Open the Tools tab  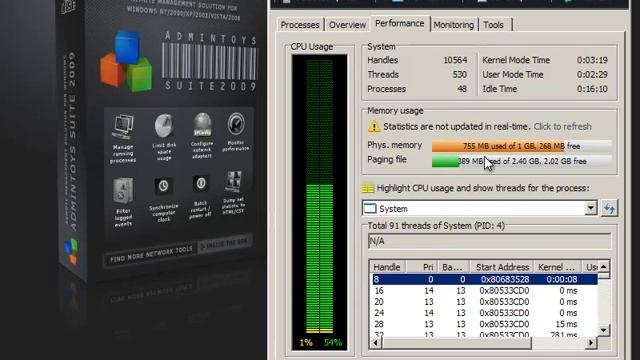493,25
